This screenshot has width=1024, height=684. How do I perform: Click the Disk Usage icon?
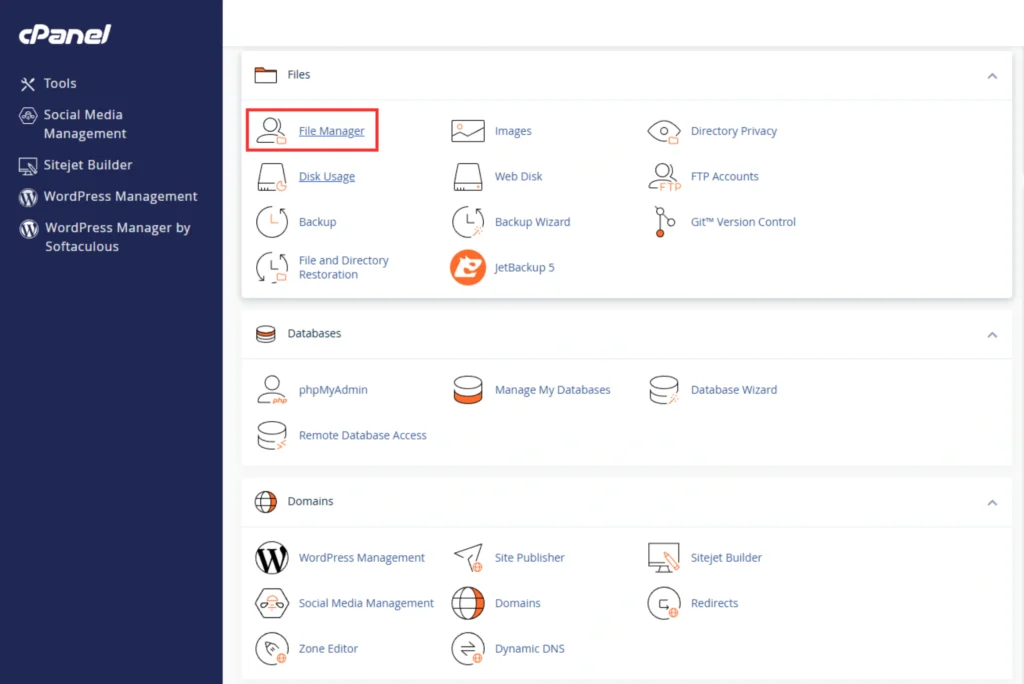click(x=272, y=176)
